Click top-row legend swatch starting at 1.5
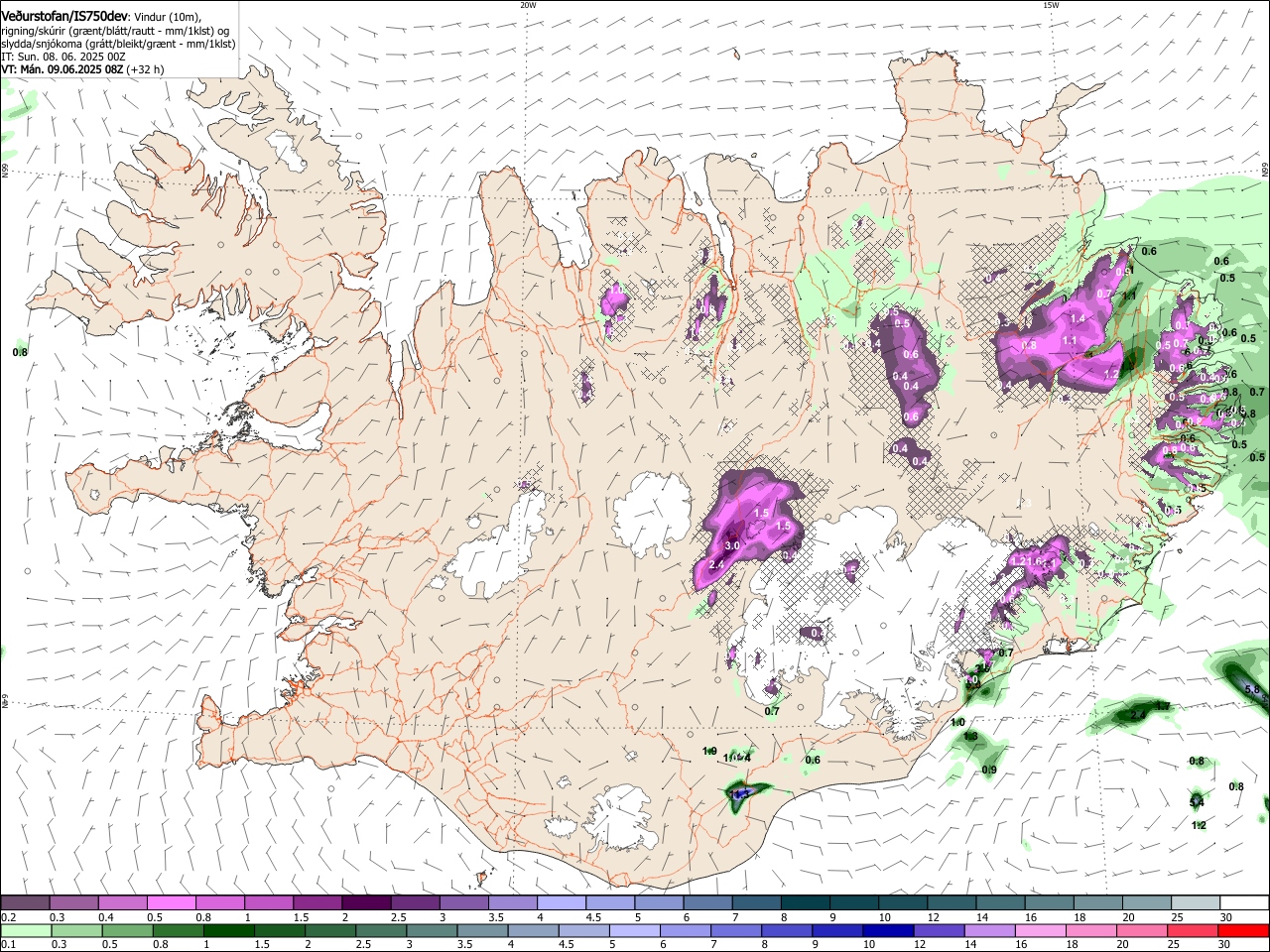The width and height of the screenshot is (1270, 952). coord(317,903)
